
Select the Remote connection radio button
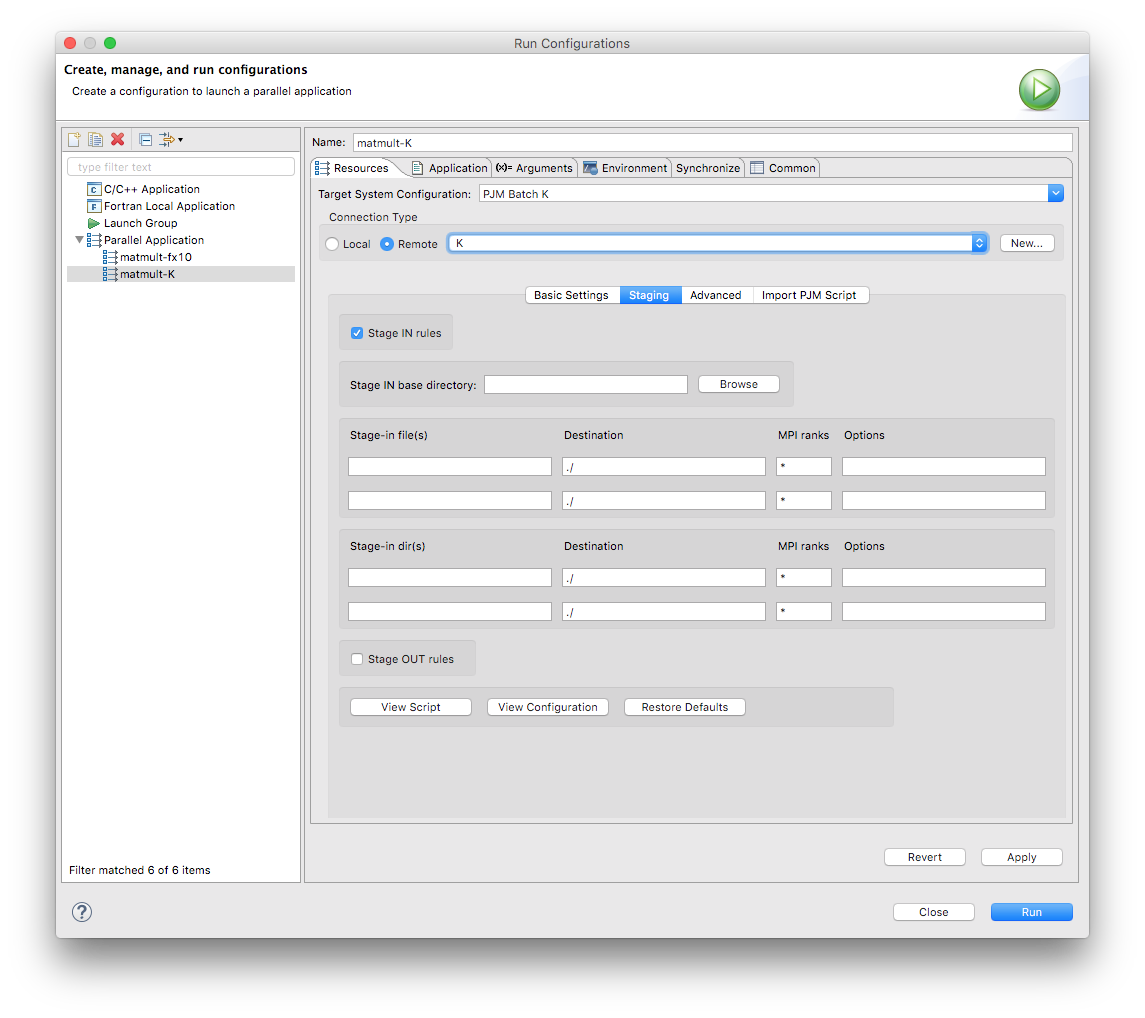click(x=387, y=244)
